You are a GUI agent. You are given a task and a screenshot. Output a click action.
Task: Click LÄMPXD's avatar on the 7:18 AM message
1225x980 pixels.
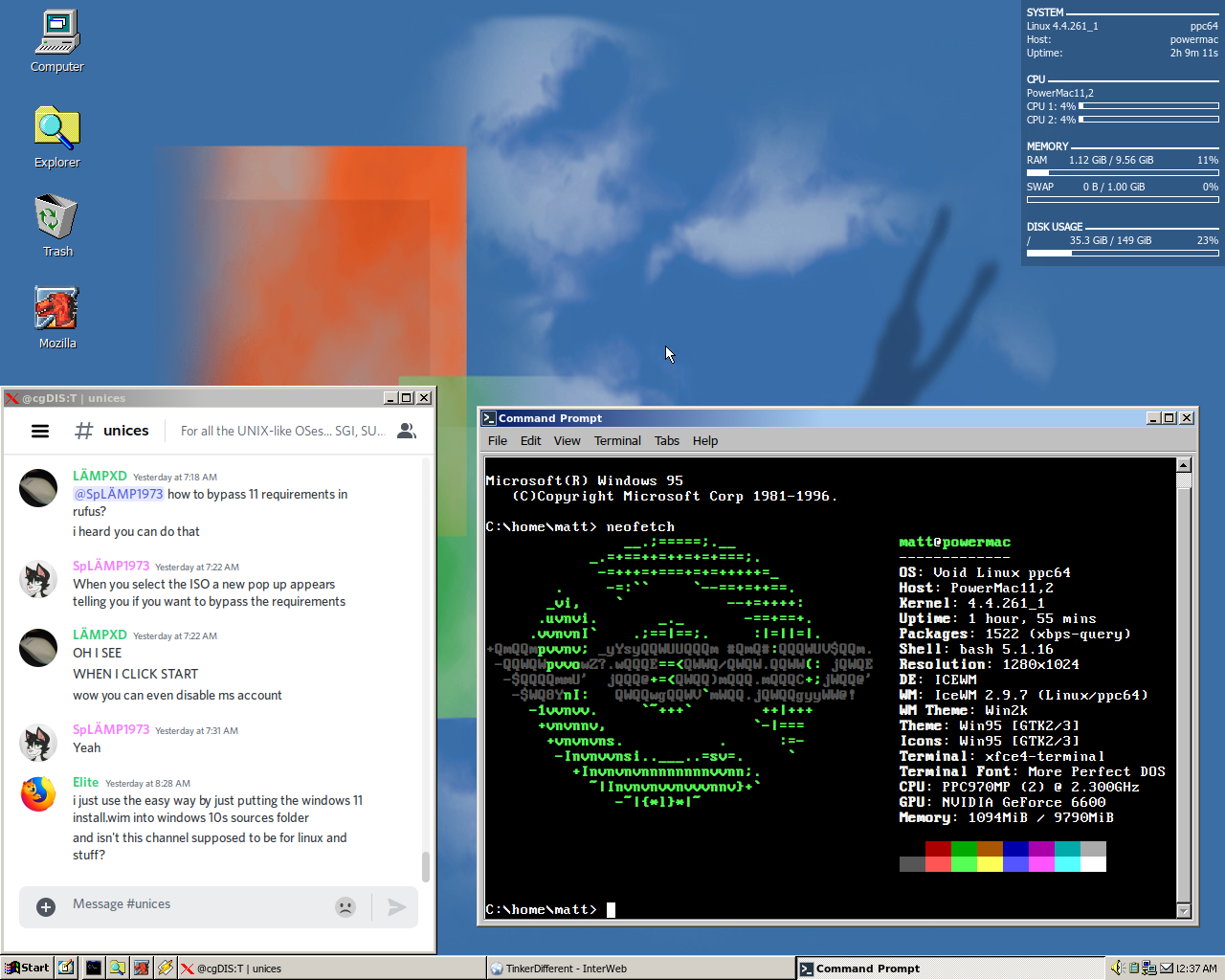tap(38, 488)
